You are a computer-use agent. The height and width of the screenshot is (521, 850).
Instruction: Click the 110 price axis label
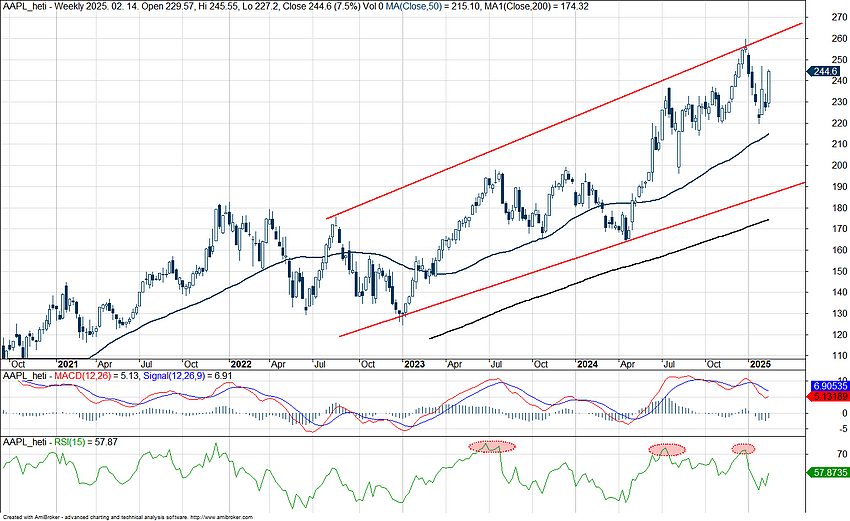point(839,356)
